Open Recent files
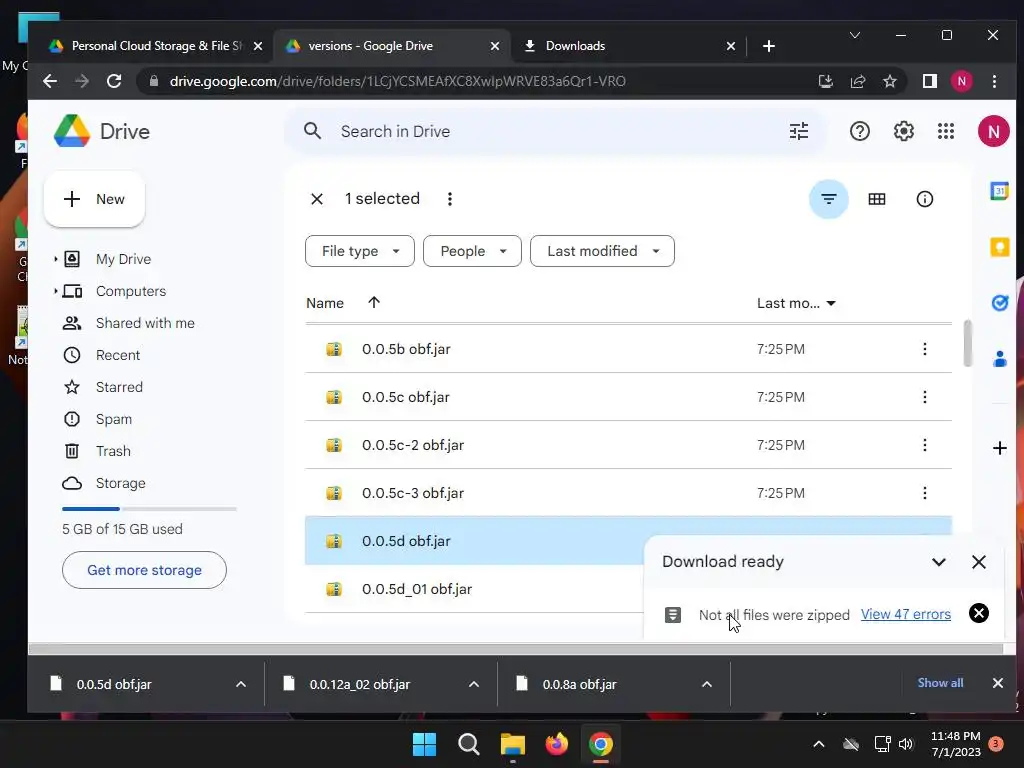The image size is (1024, 768). 118,355
